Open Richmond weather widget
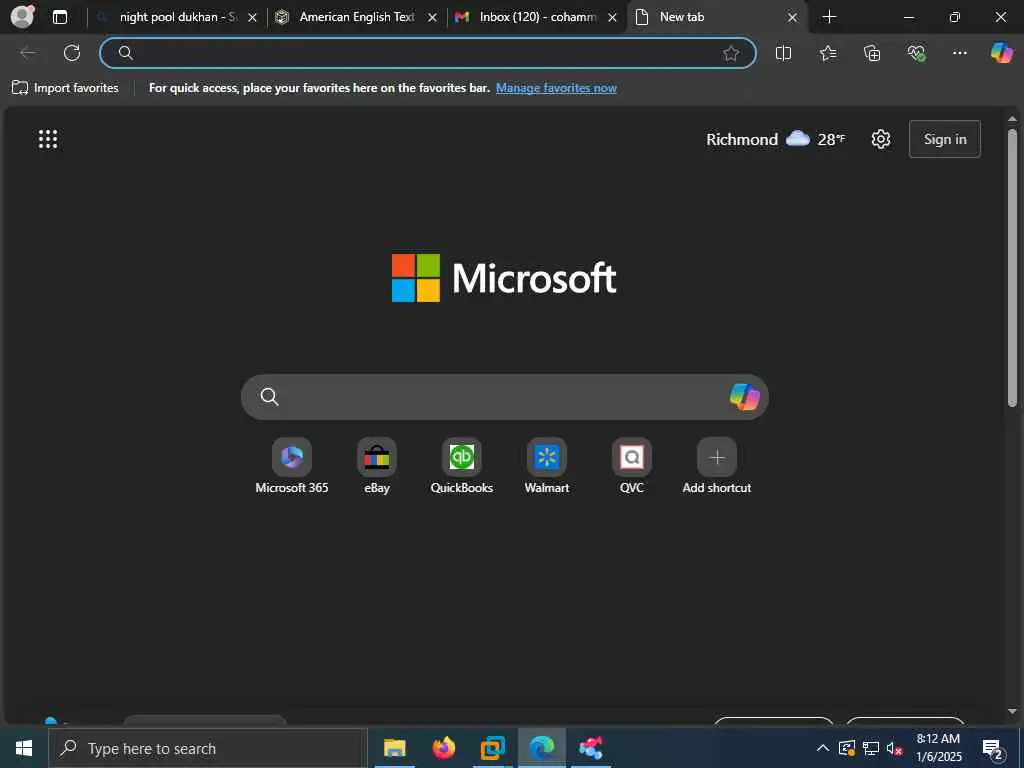 775,139
